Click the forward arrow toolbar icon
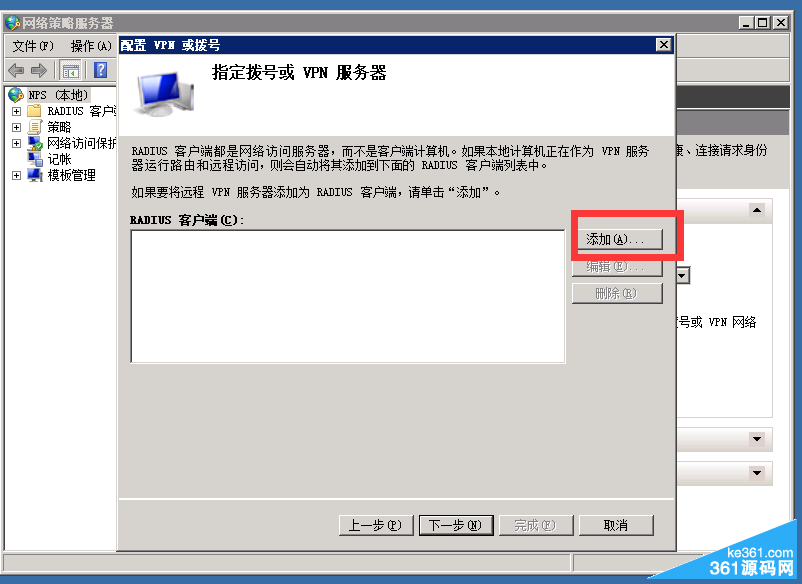Screen dimensions: 802x584 click(x=39, y=70)
